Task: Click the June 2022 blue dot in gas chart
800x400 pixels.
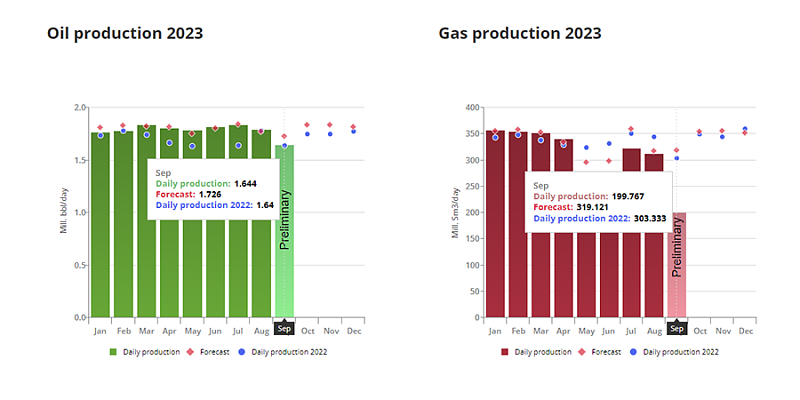Action: [609, 144]
